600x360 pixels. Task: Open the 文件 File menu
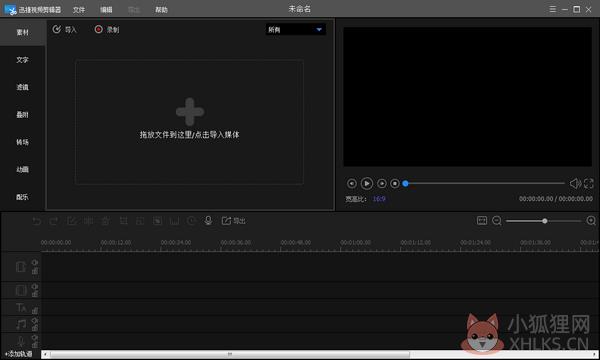pyautogui.click(x=79, y=10)
